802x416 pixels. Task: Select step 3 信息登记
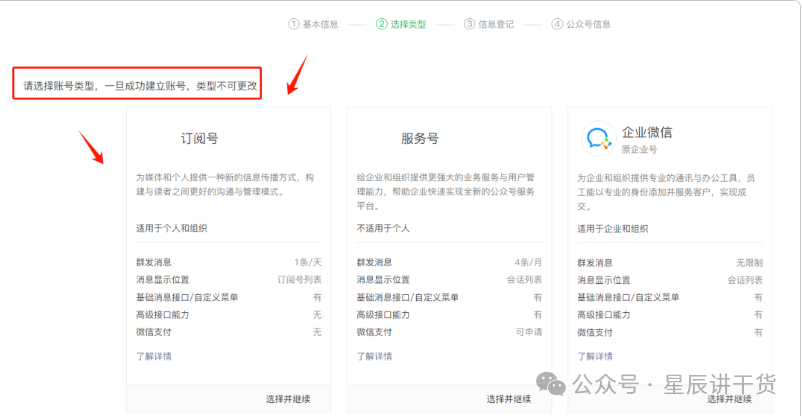(x=488, y=24)
